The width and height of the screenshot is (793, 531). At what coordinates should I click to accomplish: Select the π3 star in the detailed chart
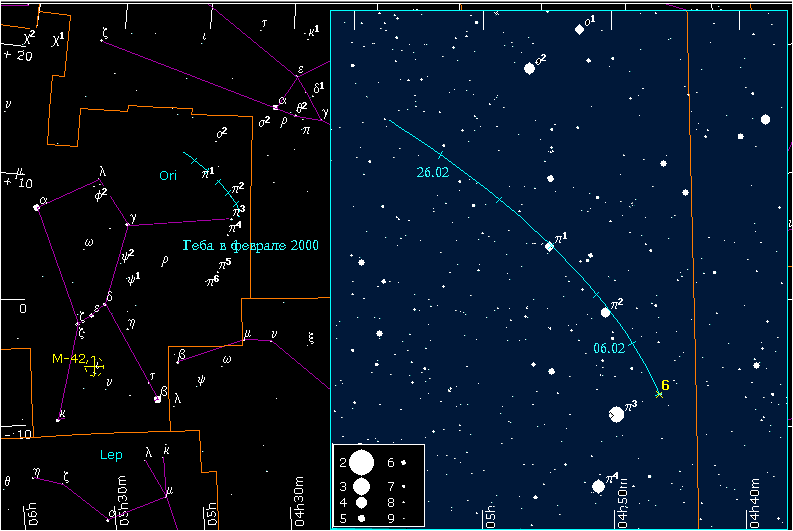click(616, 414)
